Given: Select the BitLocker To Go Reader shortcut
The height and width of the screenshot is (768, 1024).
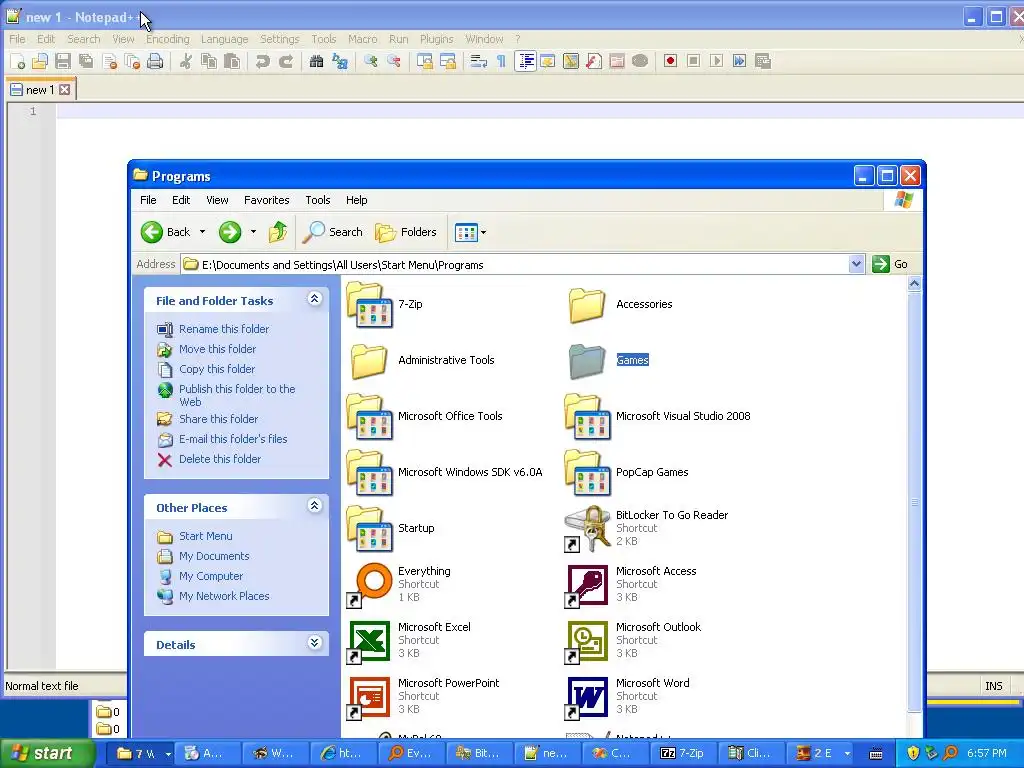Looking at the screenshot, I should coord(647,528).
